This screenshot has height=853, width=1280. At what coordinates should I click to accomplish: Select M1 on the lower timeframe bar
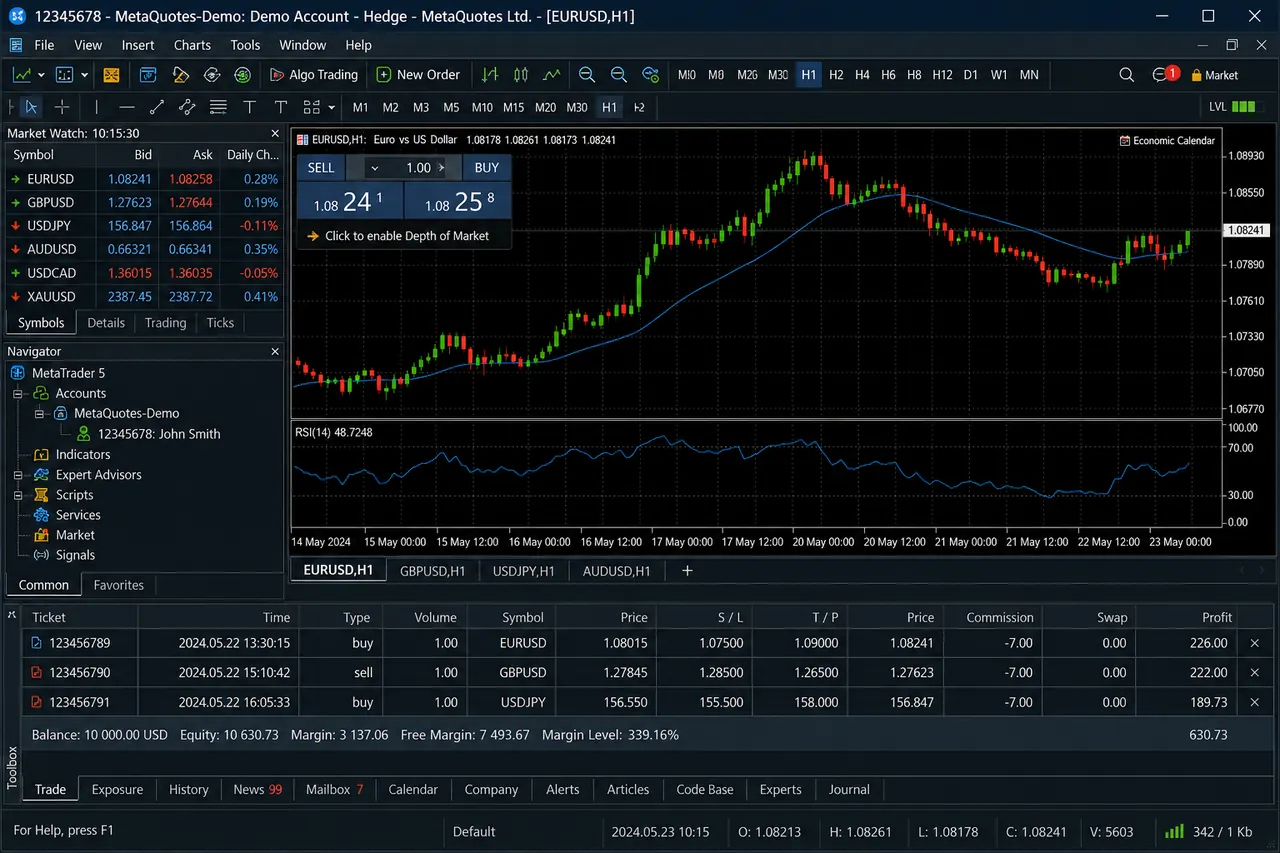click(x=360, y=107)
